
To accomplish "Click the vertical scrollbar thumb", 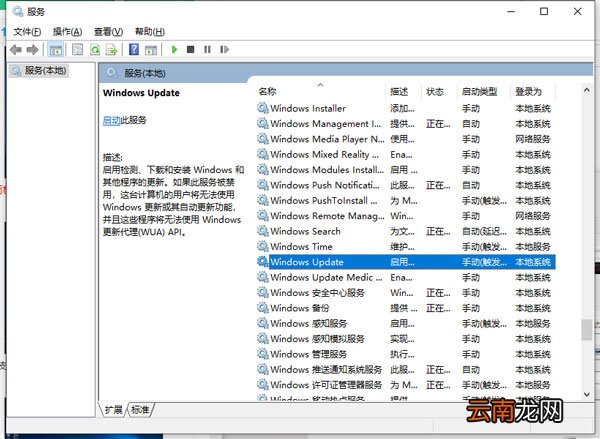I will point(586,330).
